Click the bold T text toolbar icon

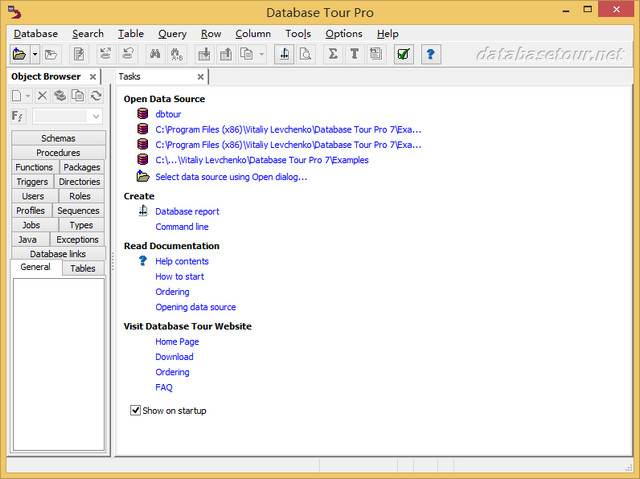point(354,54)
